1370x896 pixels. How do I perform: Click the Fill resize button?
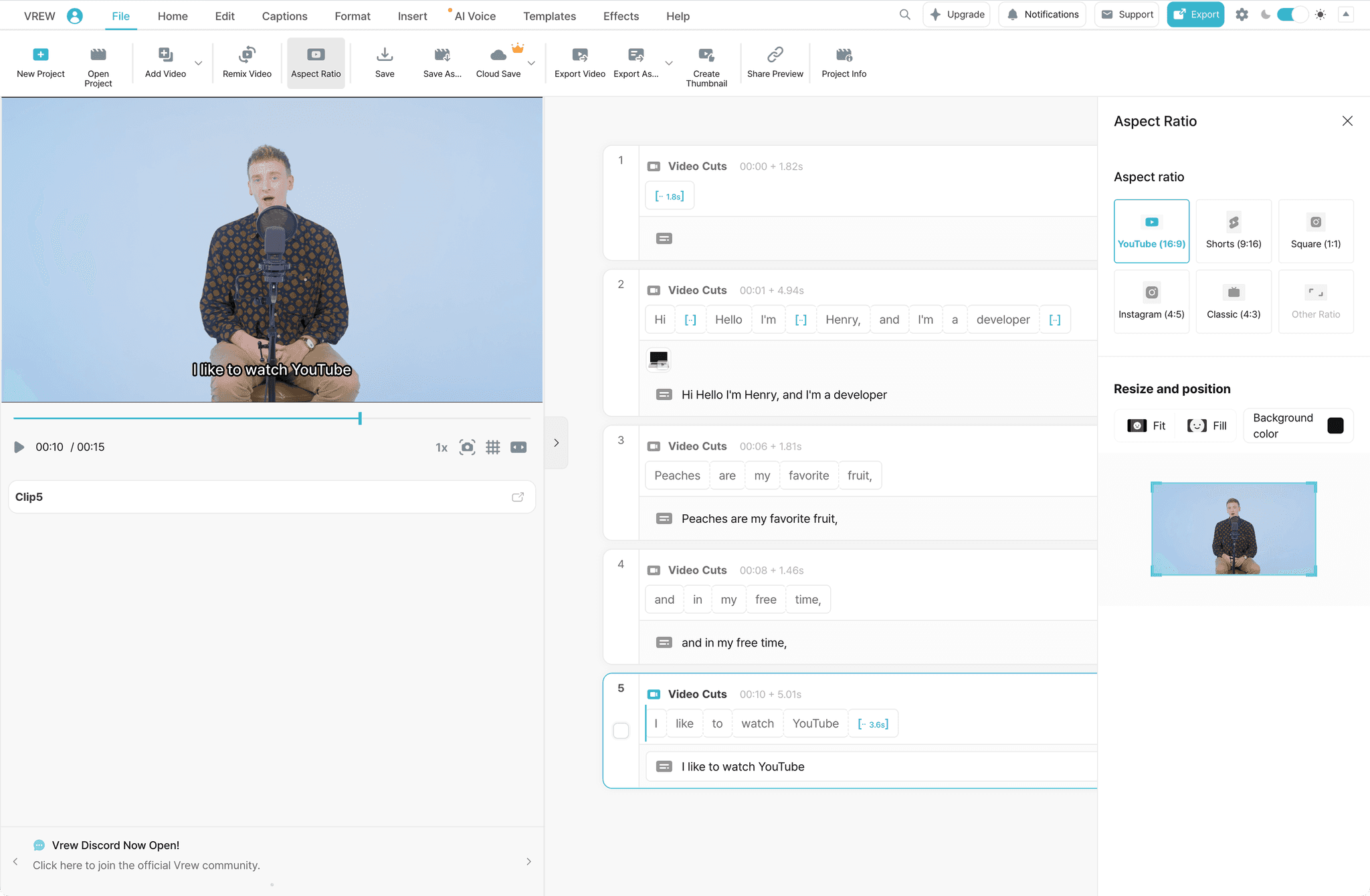point(1207,426)
